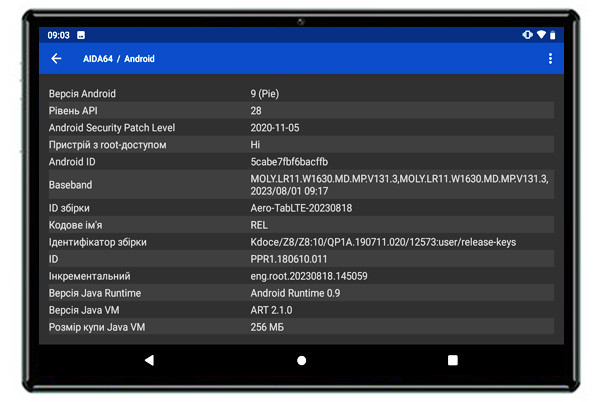Select the 256 МБ heap size value
The height and width of the screenshot is (402, 600).
267,327
